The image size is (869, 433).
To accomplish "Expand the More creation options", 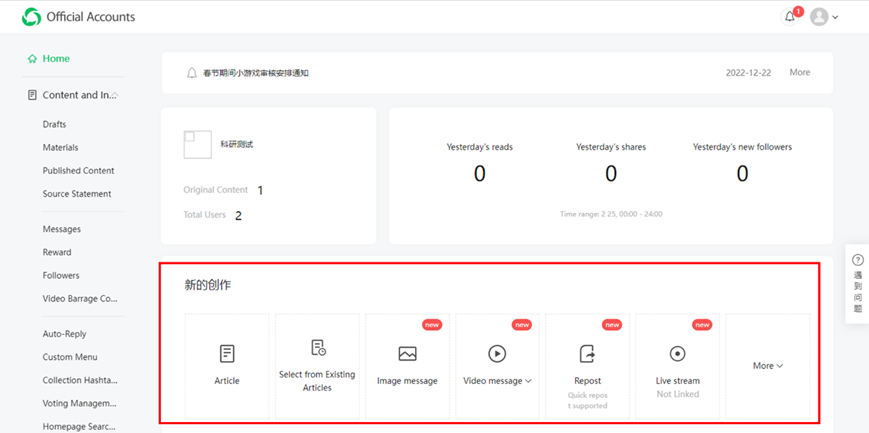I will 767,366.
